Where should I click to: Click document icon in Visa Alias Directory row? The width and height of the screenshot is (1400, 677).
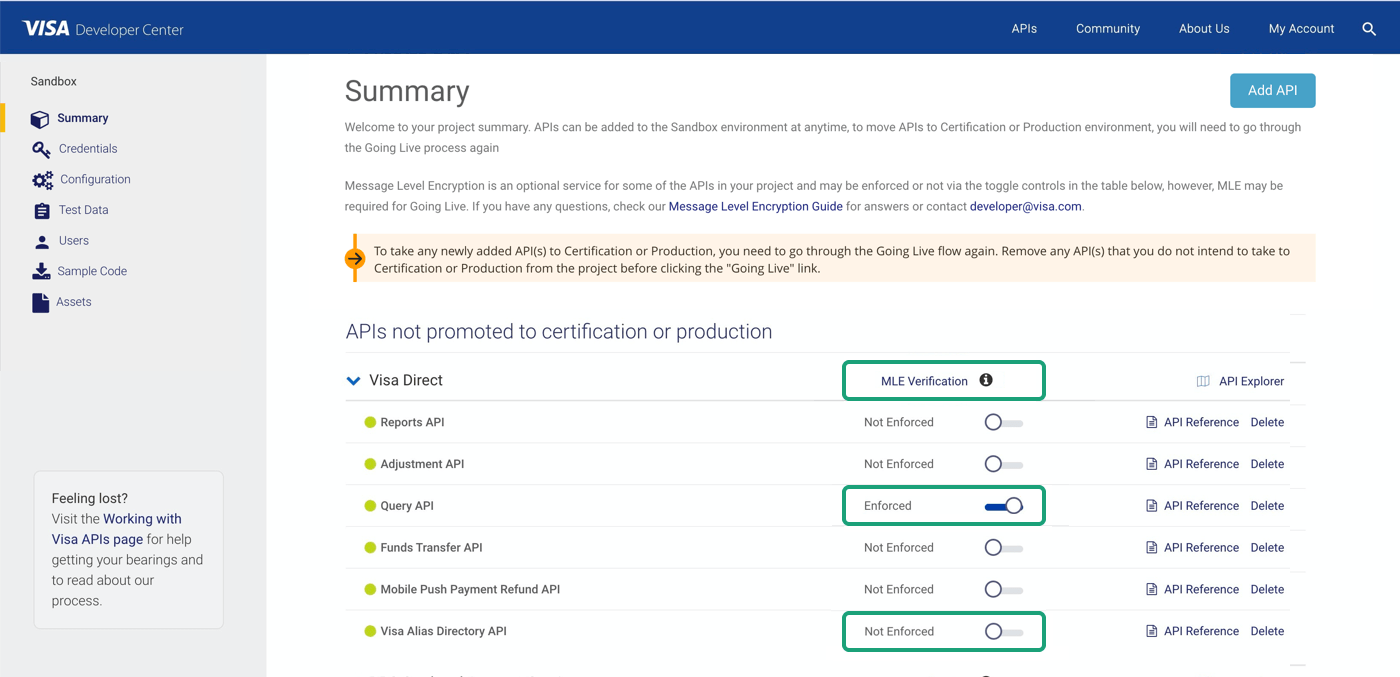tap(1151, 632)
